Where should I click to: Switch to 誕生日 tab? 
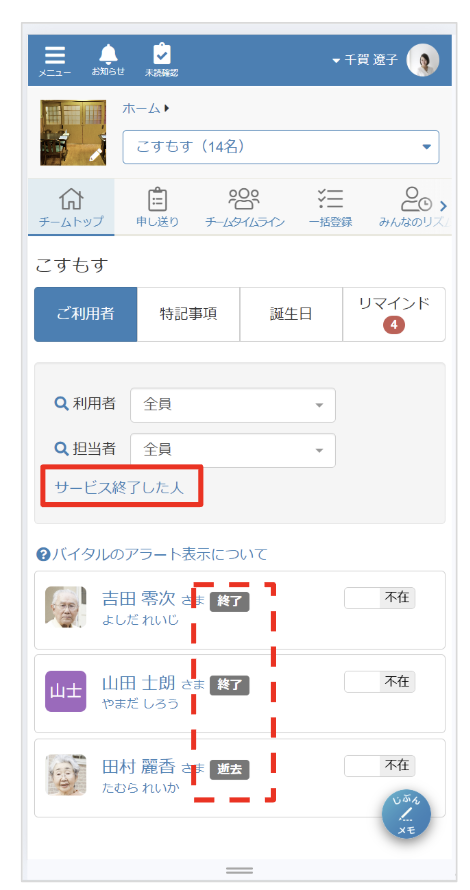point(291,314)
